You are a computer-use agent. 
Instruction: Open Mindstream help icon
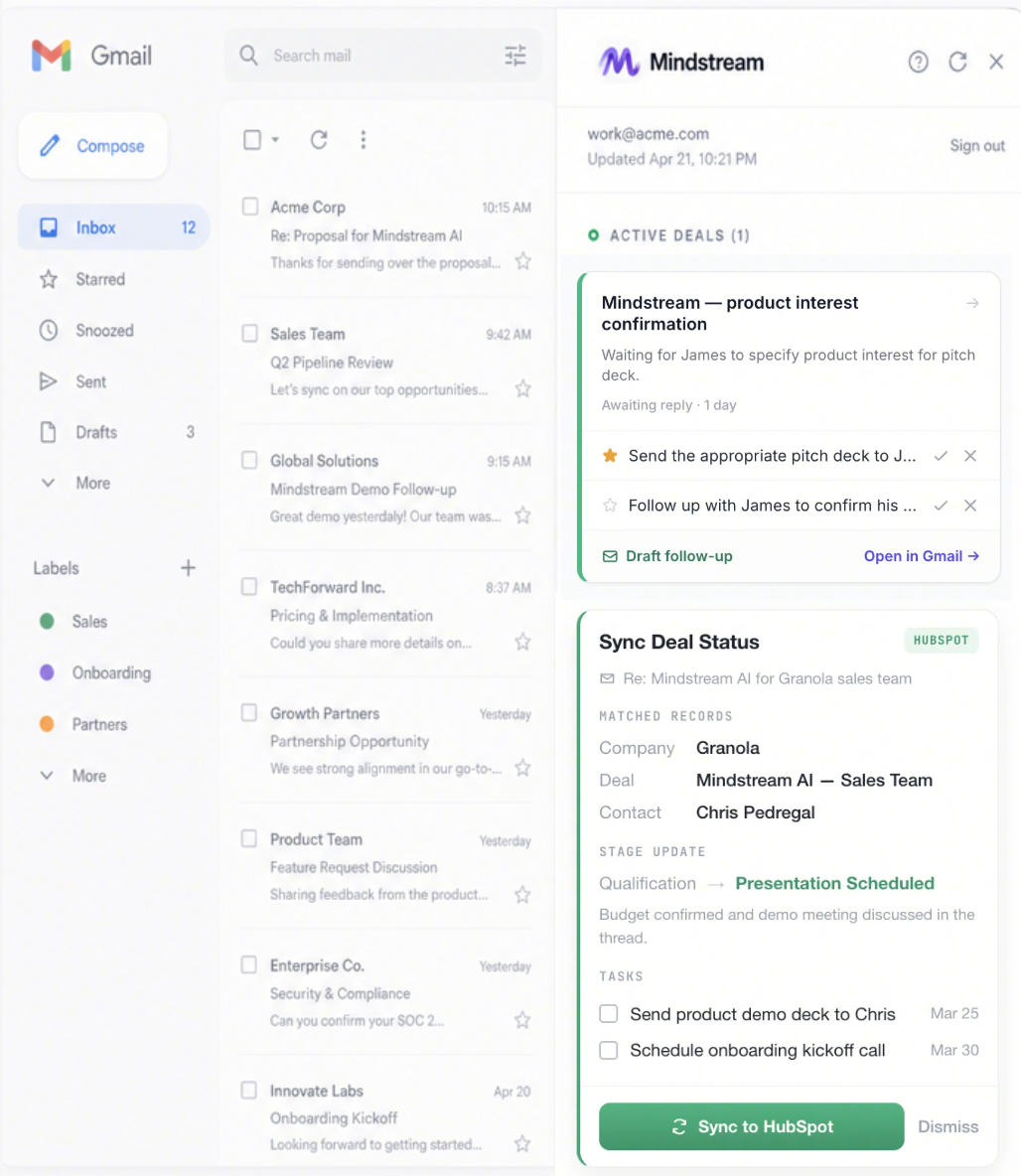tap(919, 62)
